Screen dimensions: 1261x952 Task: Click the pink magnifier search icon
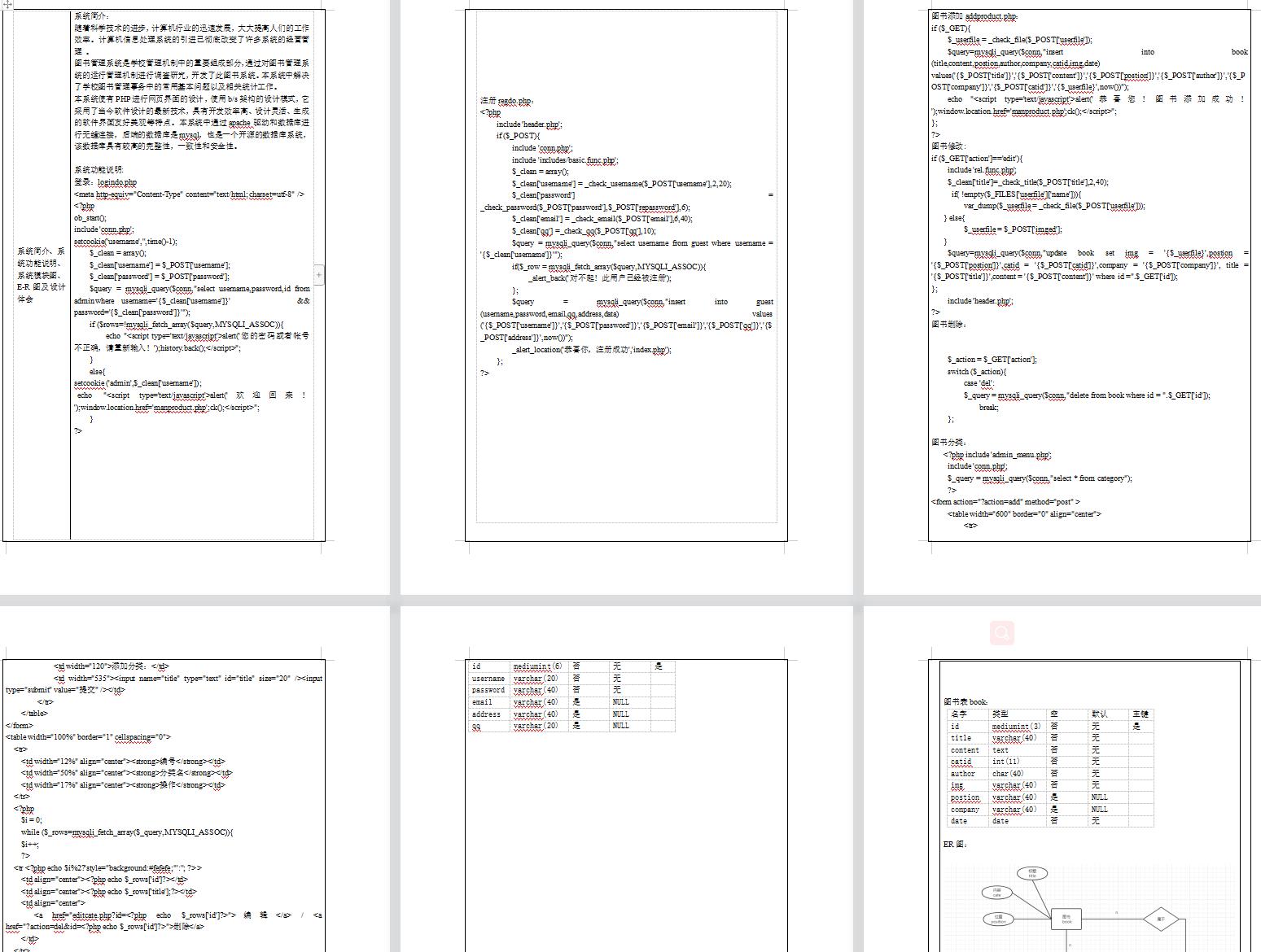pos(1003,632)
